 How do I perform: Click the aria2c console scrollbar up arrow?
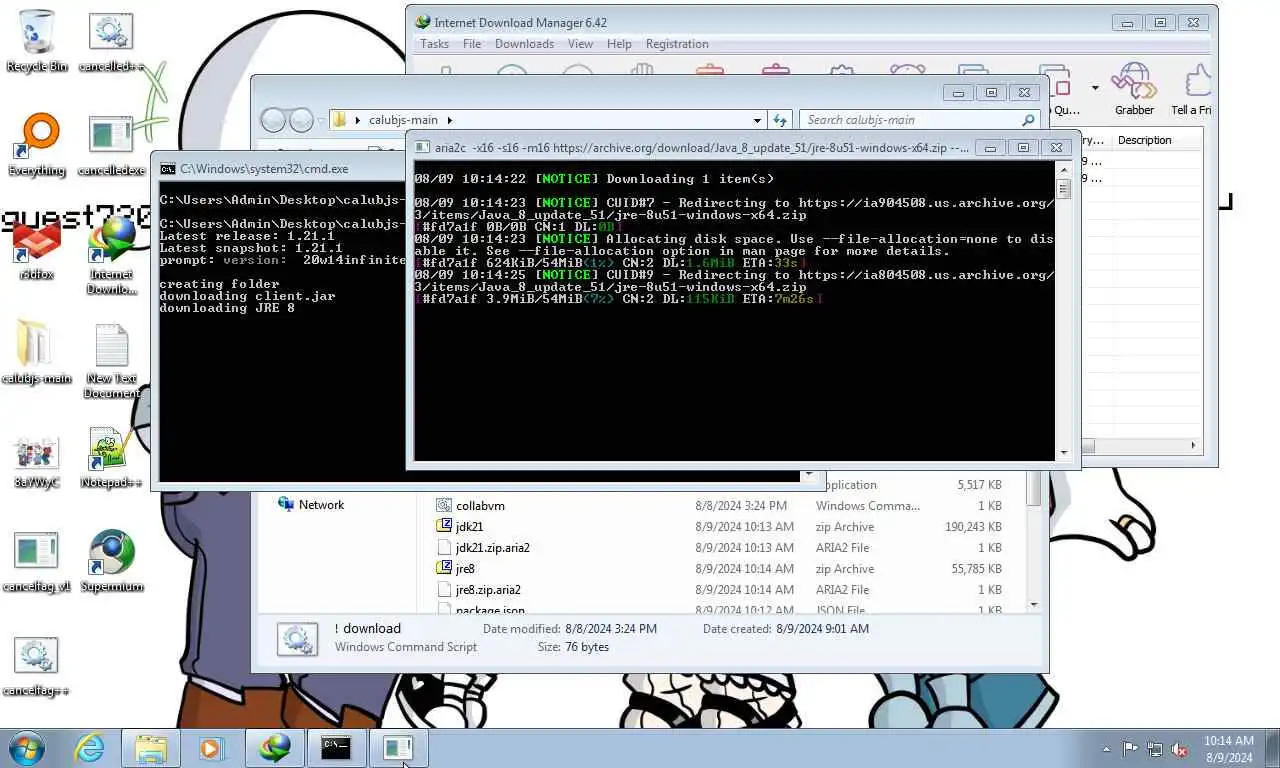(1063, 171)
